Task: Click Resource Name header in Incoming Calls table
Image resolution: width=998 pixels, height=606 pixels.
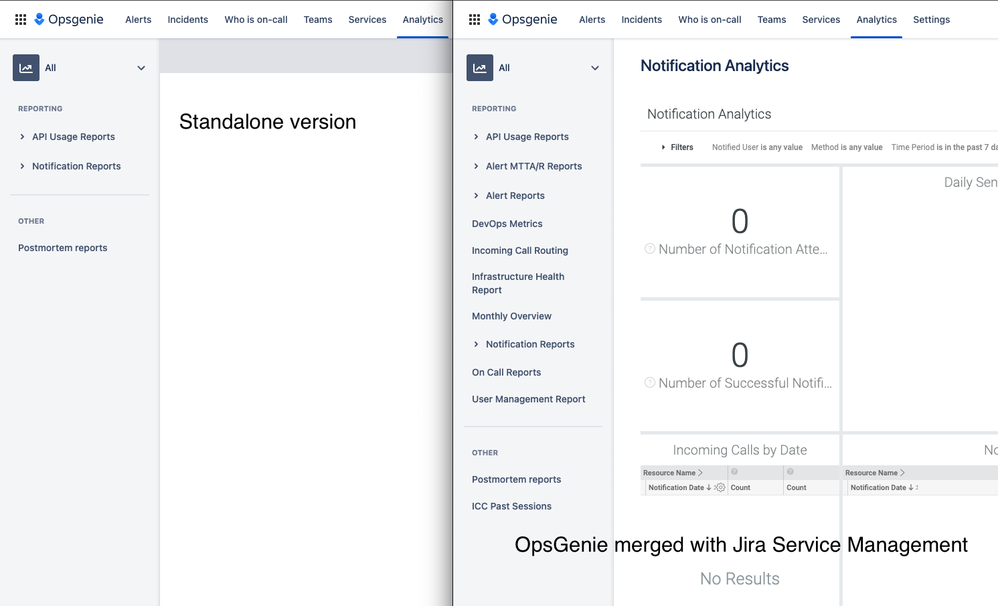Action: (x=673, y=473)
